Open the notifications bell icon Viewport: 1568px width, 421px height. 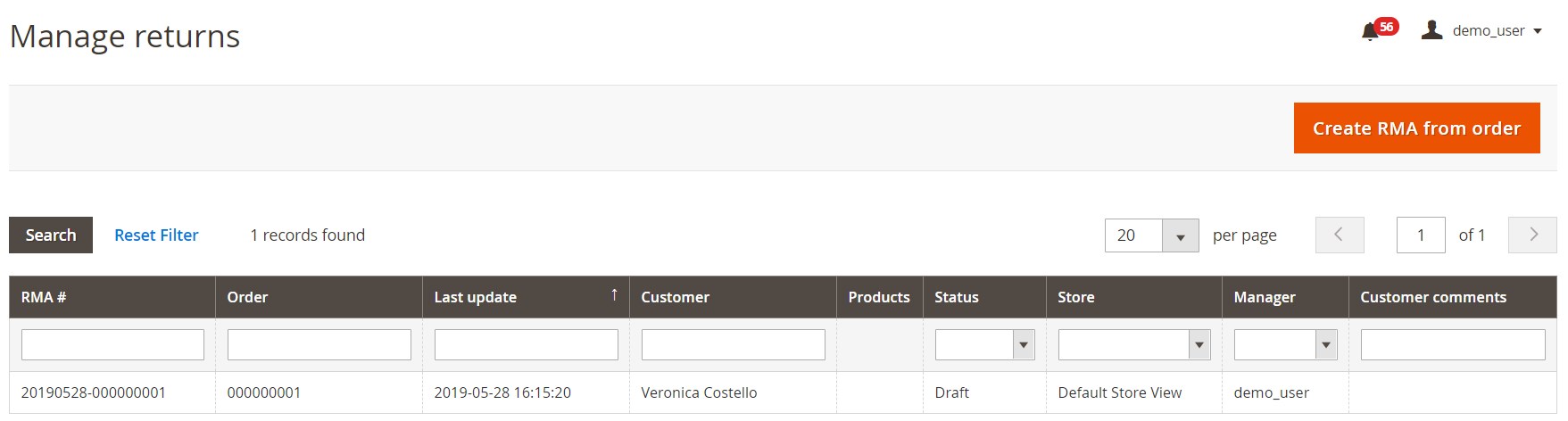point(1370,33)
